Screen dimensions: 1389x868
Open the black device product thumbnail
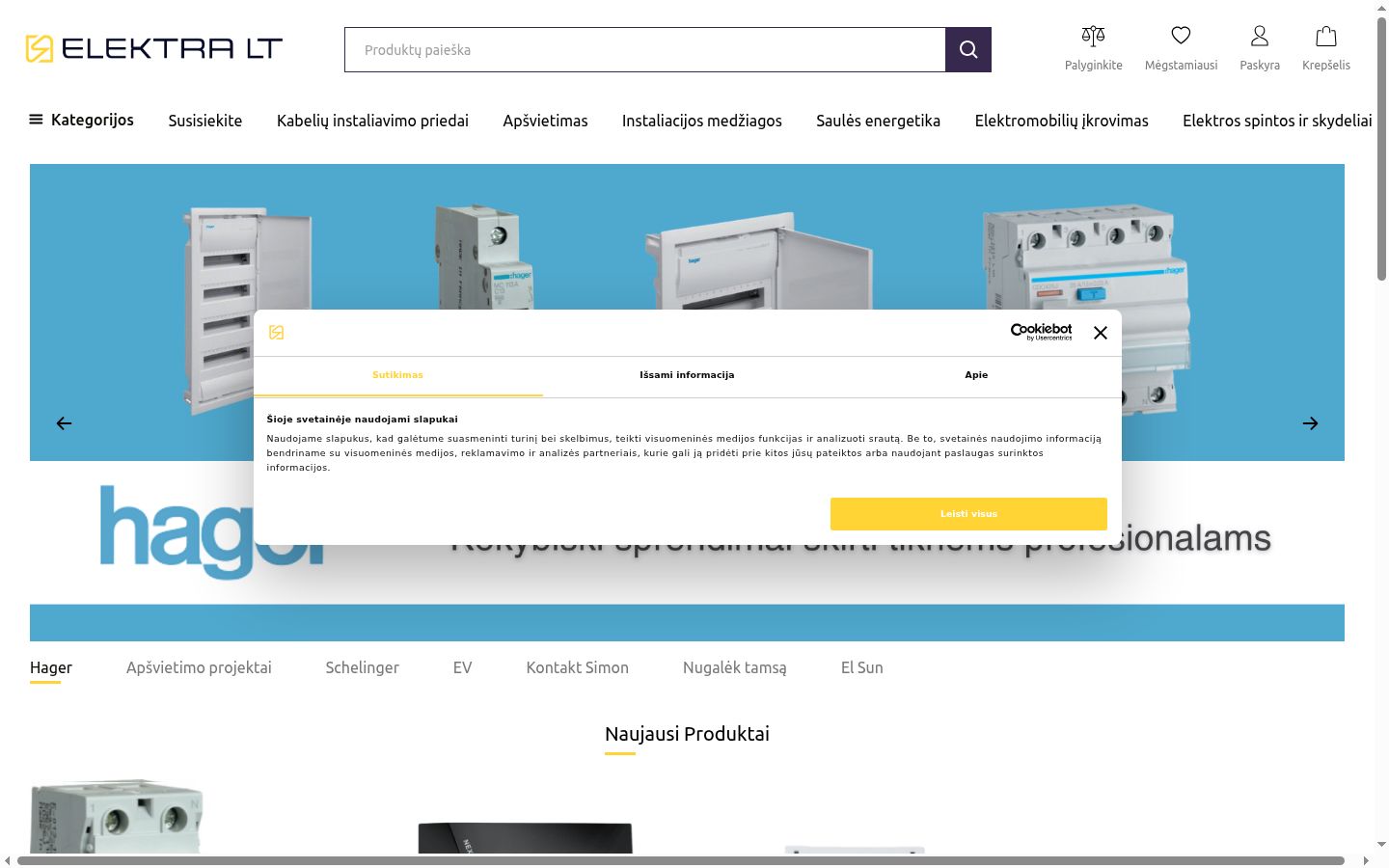(526, 837)
